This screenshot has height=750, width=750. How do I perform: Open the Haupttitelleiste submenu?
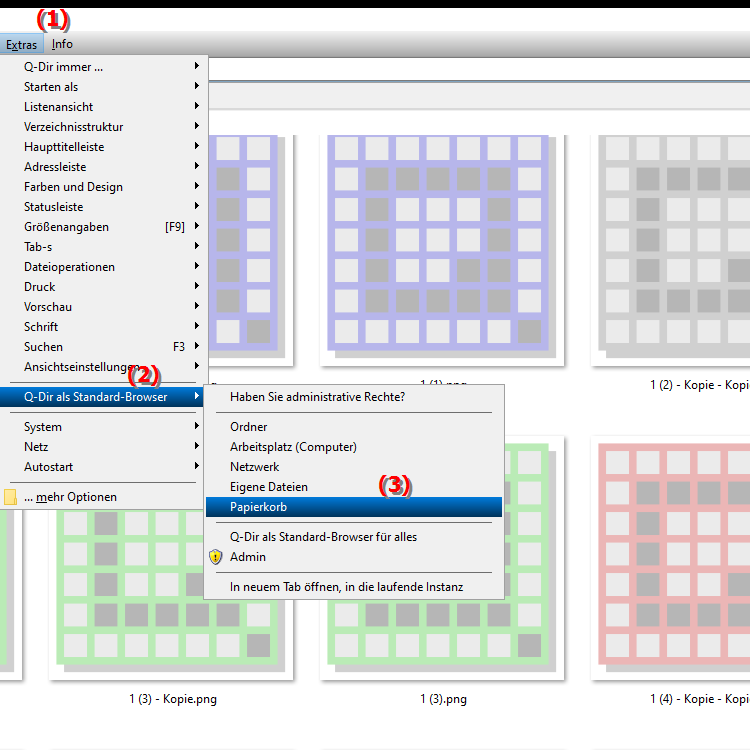pos(104,147)
